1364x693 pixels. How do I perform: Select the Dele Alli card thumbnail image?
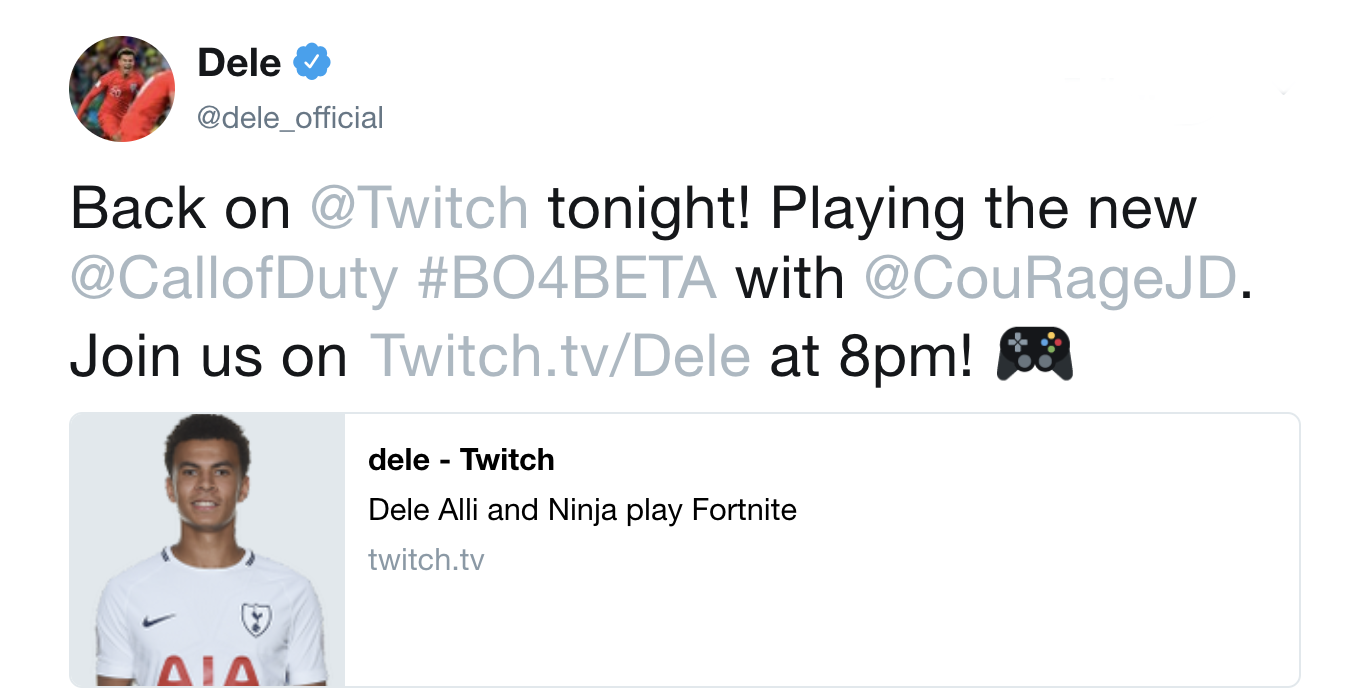click(x=206, y=550)
